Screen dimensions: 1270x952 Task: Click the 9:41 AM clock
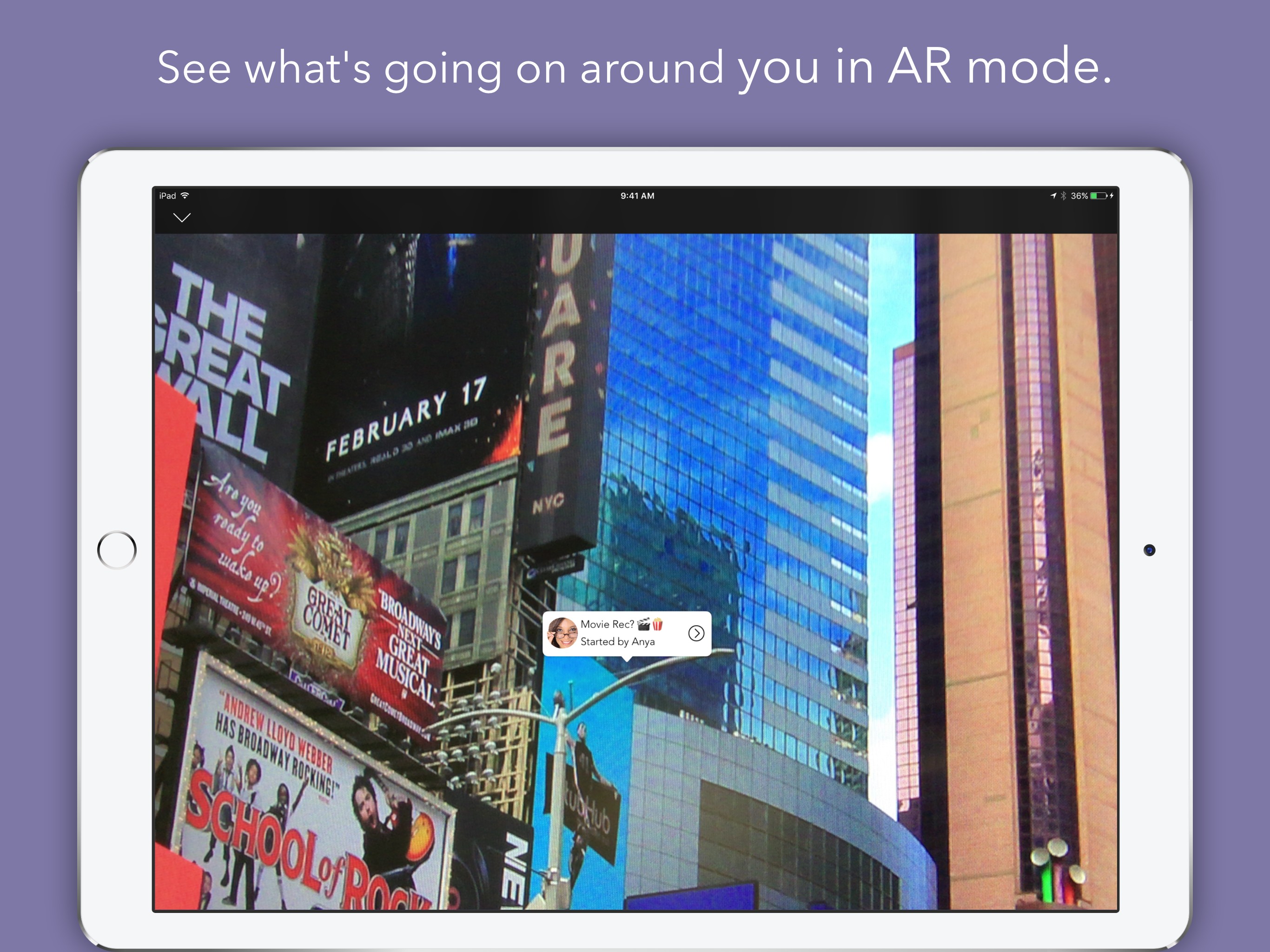[637, 196]
